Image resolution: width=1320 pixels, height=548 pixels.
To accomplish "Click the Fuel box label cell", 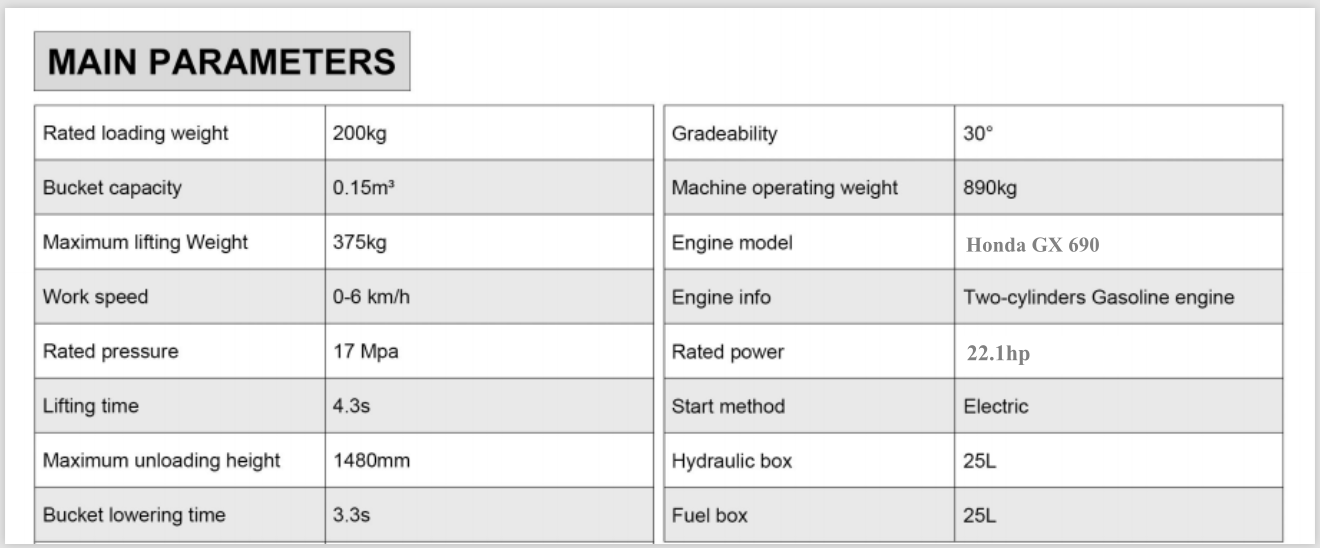I will [x=710, y=516].
